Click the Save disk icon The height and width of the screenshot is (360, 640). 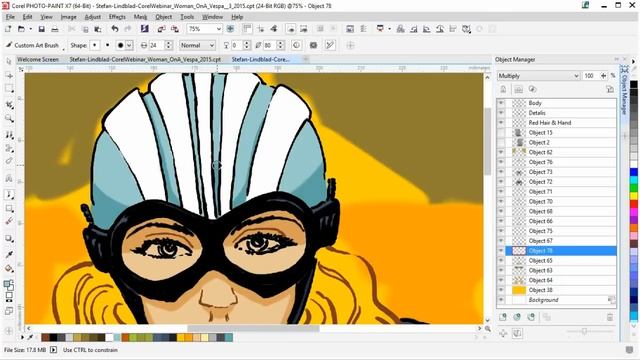[41, 29]
